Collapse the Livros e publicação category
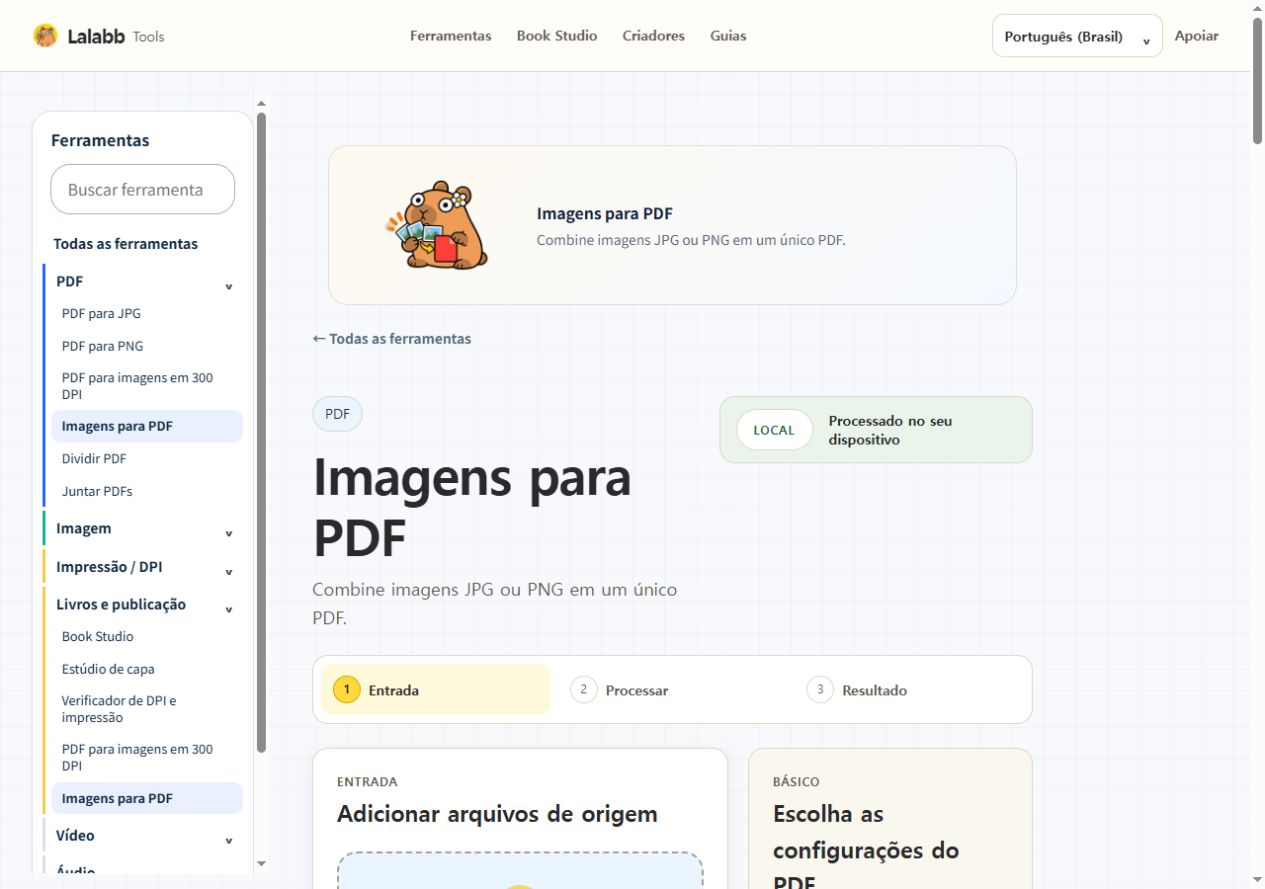 (144, 605)
